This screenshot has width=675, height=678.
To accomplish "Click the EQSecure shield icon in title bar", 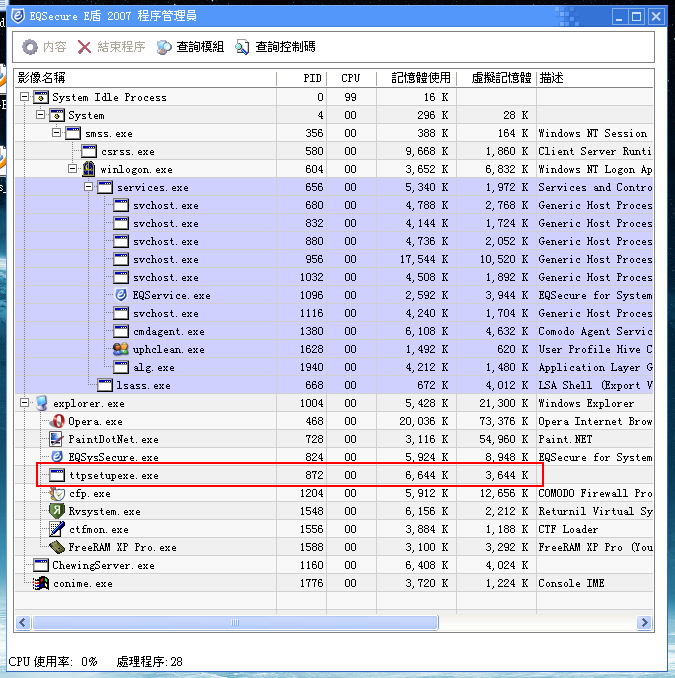I will pyautogui.click(x=18, y=16).
